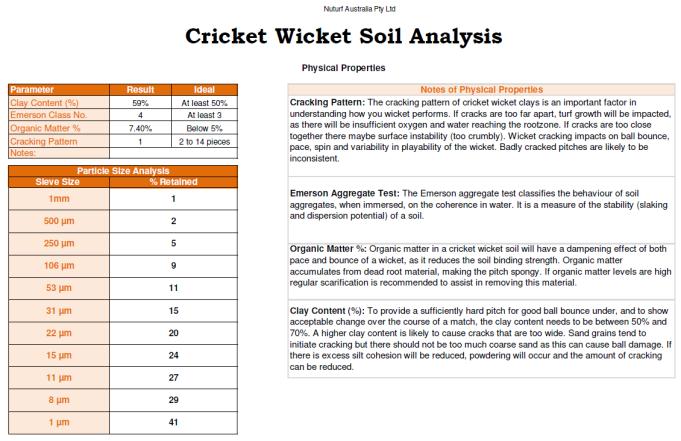681x441 pixels.
Task: Click the 59% clay content result cell
Action: click(140, 102)
